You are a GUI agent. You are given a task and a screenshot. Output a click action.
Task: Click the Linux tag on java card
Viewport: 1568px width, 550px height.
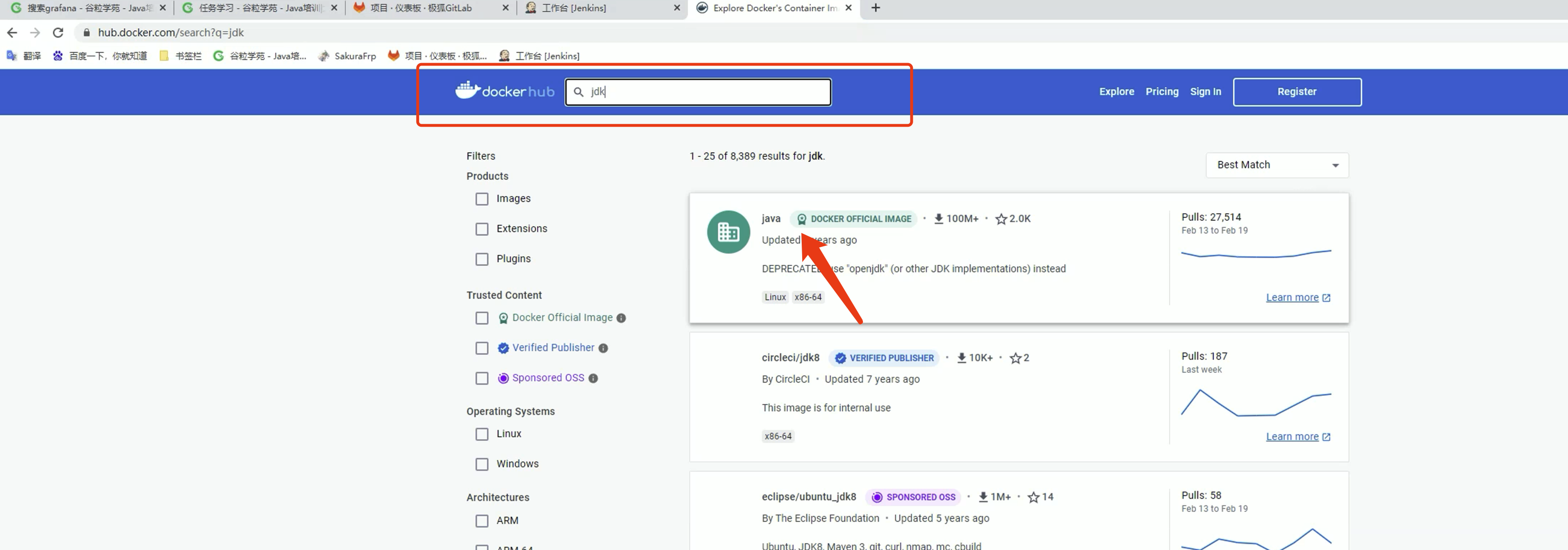pos(775,297)
